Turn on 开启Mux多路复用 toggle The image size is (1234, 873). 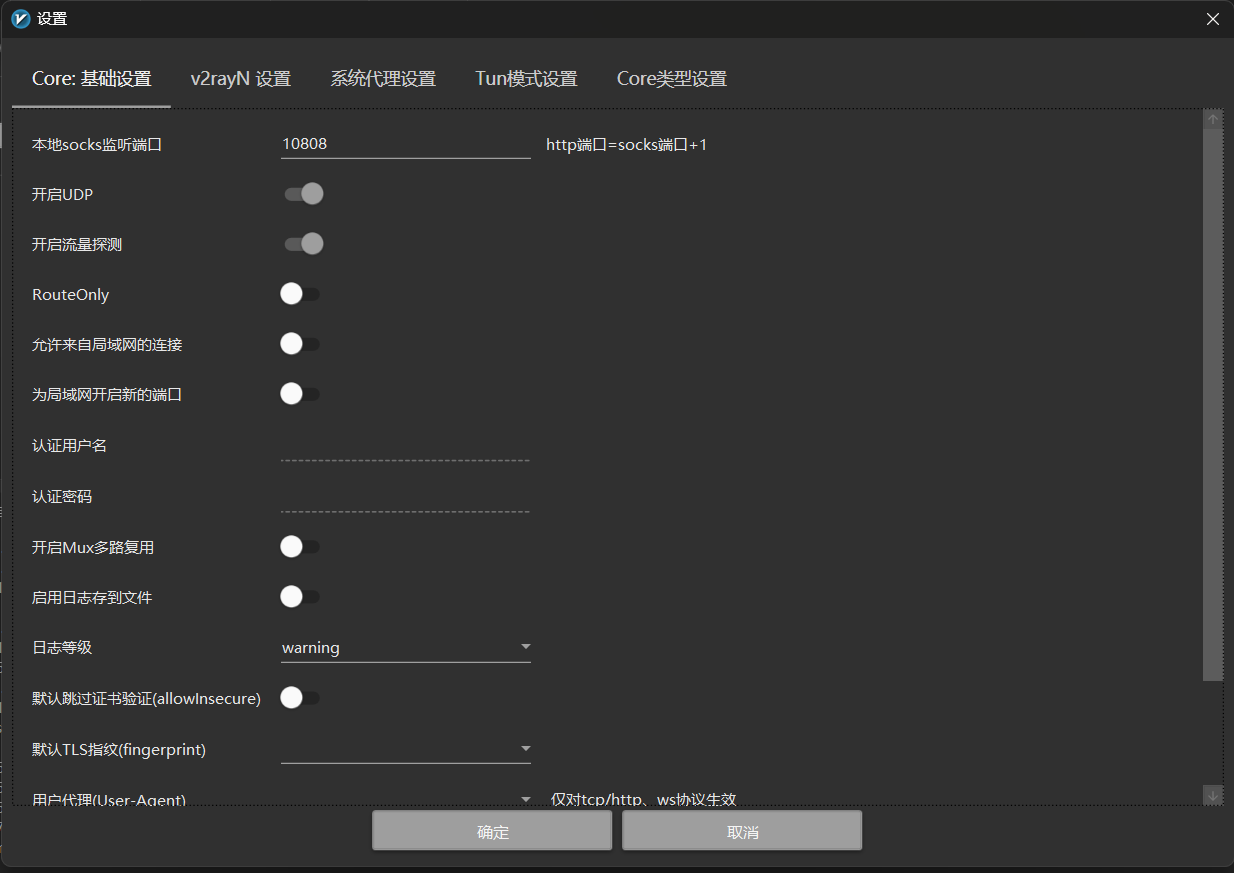point(300,547)
